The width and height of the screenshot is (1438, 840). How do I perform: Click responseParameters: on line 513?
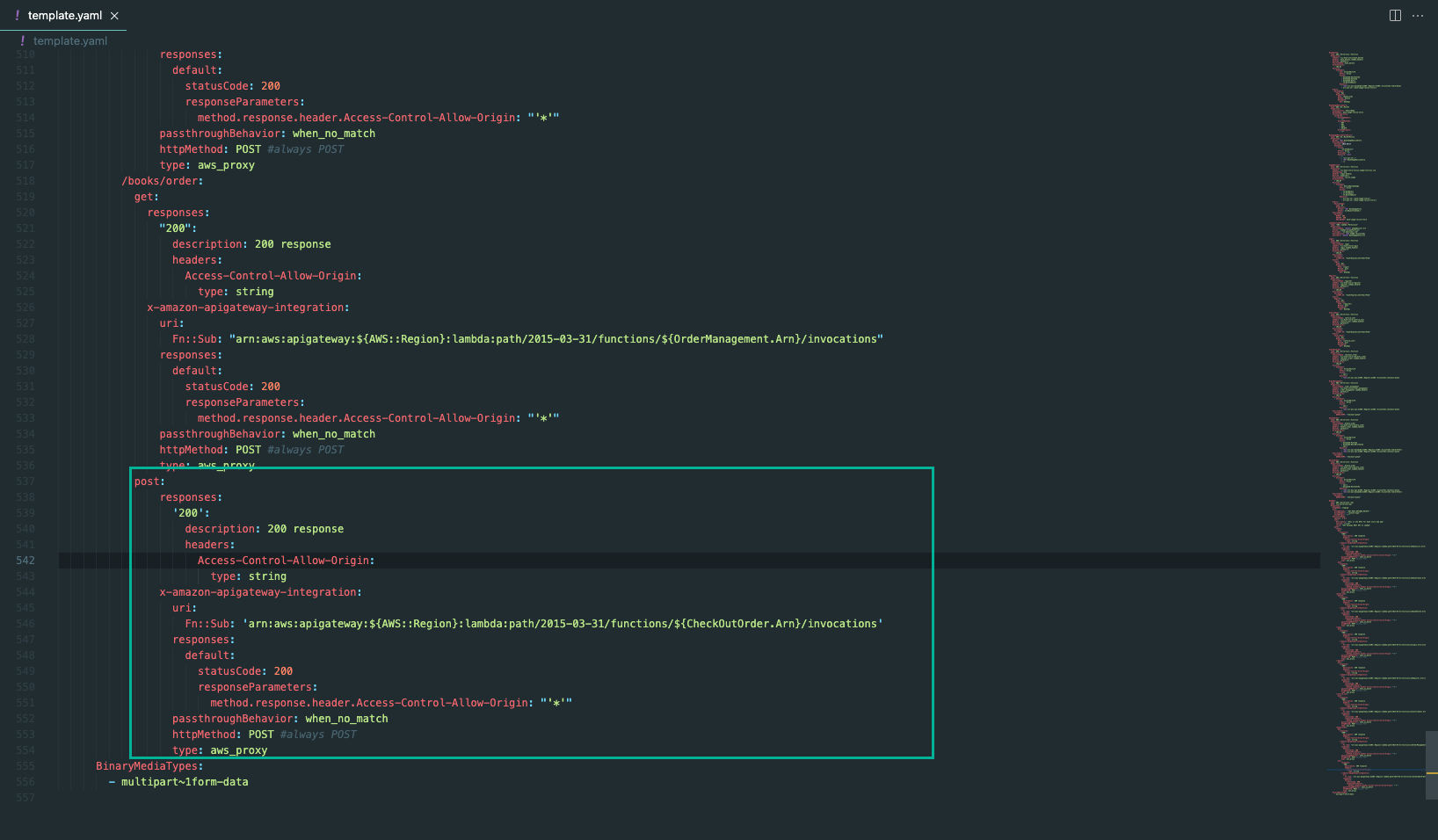[x=245, y=102]
